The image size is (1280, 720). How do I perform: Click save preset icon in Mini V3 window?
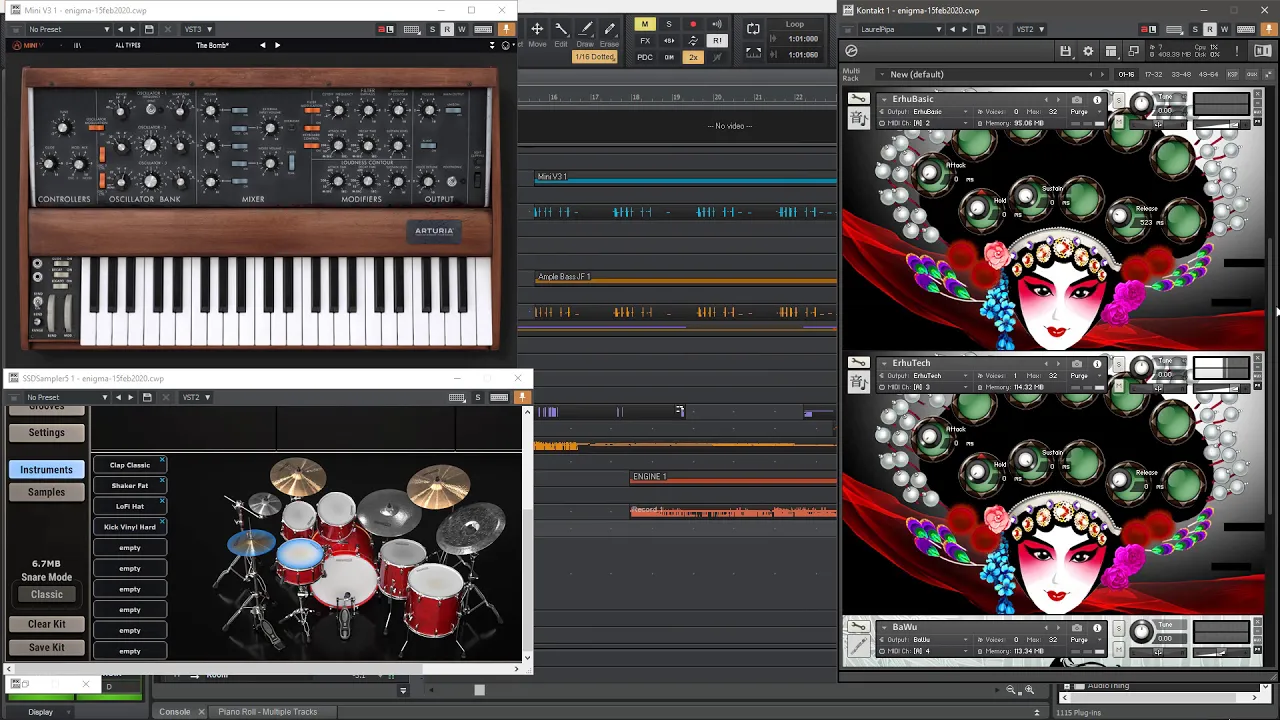[149, 29]
